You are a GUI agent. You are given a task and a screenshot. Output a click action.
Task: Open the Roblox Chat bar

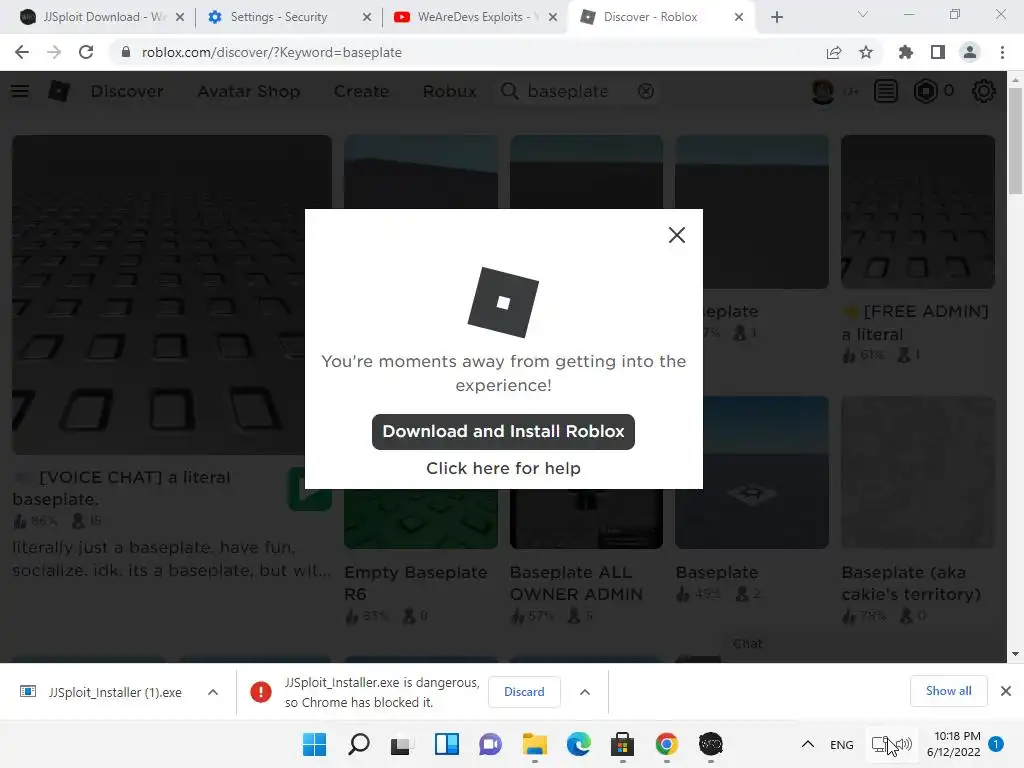tap(862, 644)
